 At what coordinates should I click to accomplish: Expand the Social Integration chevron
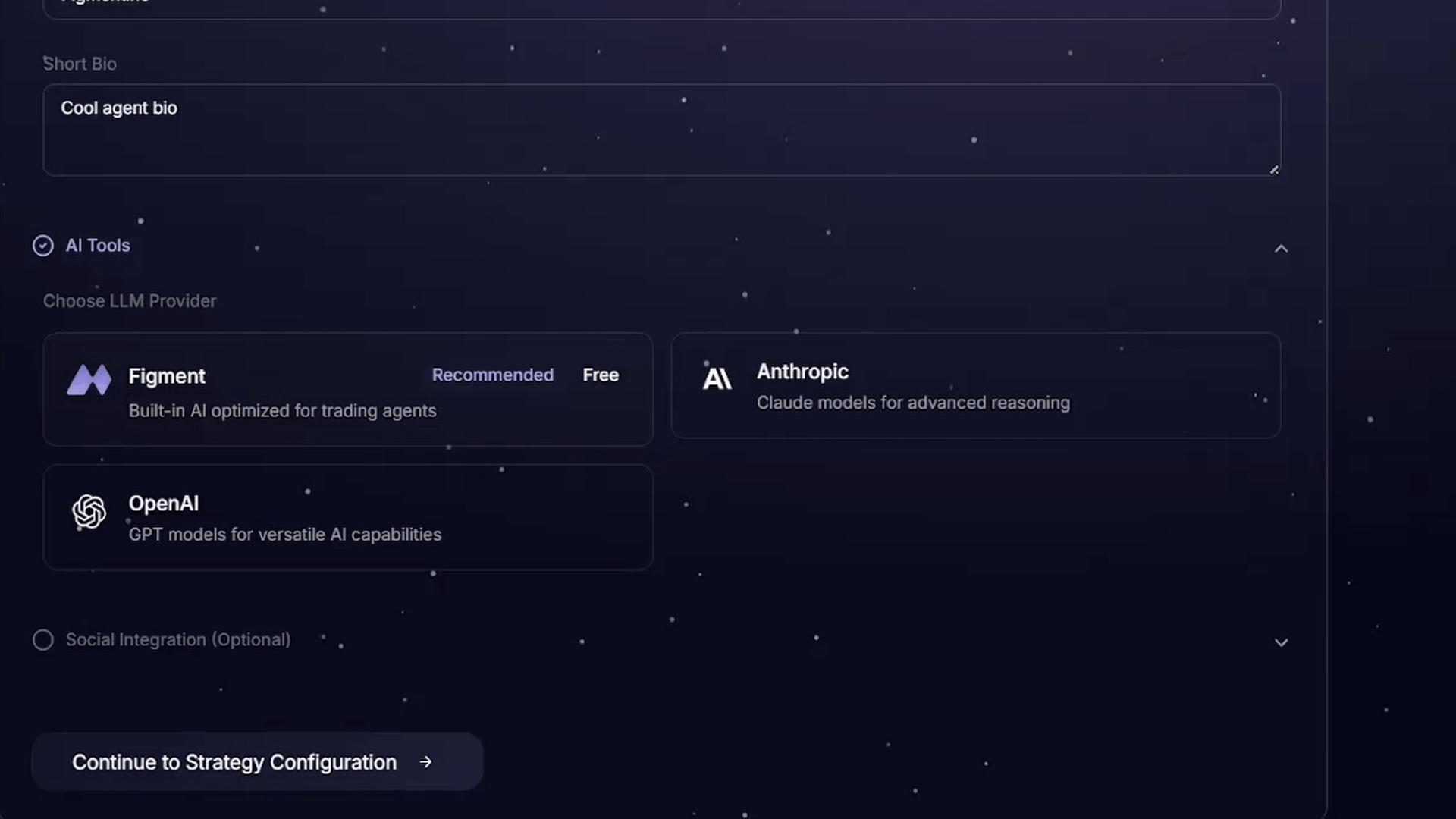click(x=1281, y=642)
